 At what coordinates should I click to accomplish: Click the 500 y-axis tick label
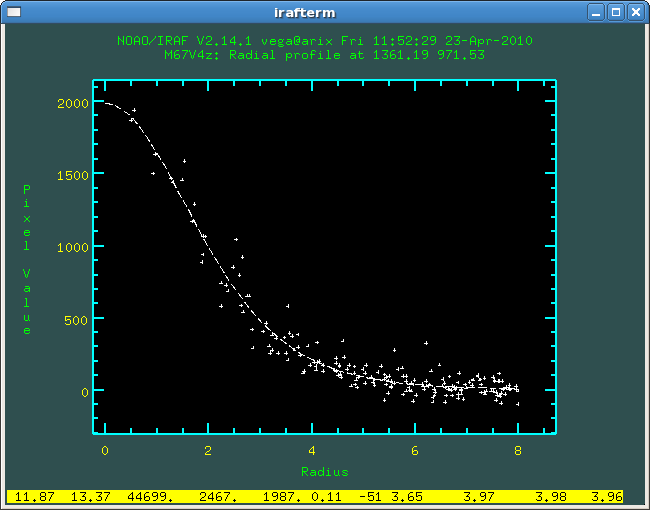[76, 320]
